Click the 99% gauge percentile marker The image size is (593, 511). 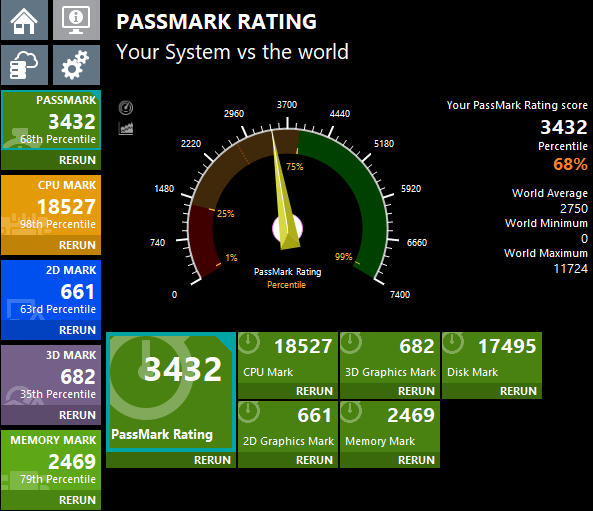343,257
